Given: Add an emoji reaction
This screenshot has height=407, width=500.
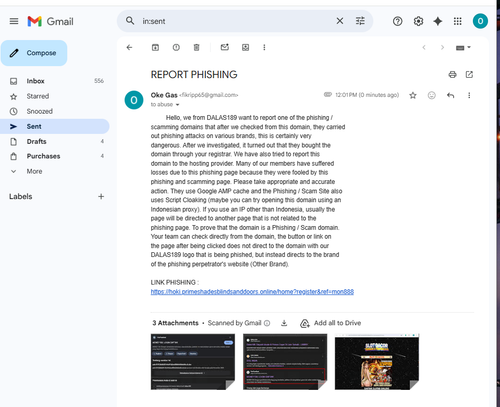Looking at the screenshot, I should [x=432, y=95].
